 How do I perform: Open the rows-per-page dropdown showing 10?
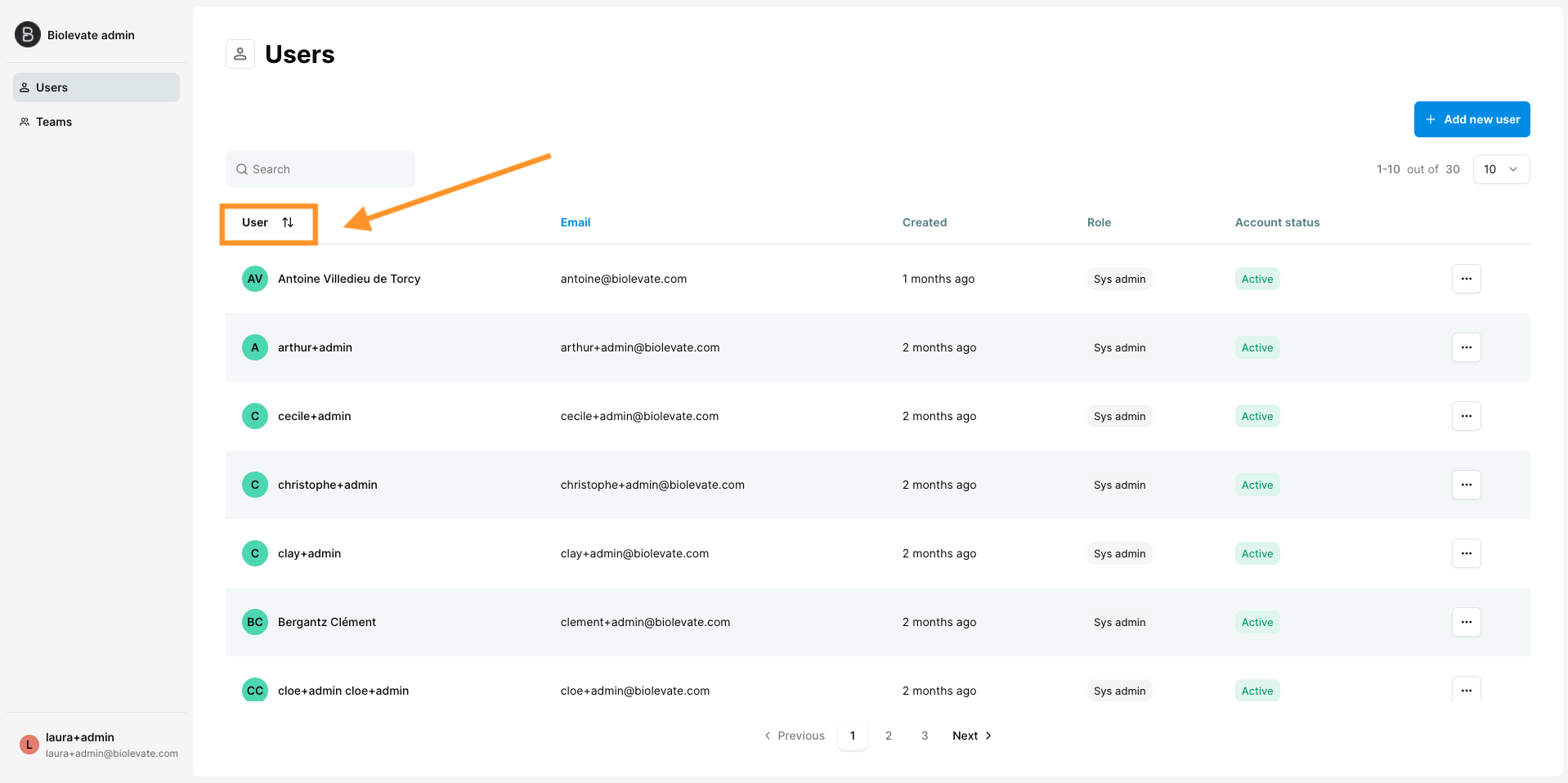tap(1501, 169)
